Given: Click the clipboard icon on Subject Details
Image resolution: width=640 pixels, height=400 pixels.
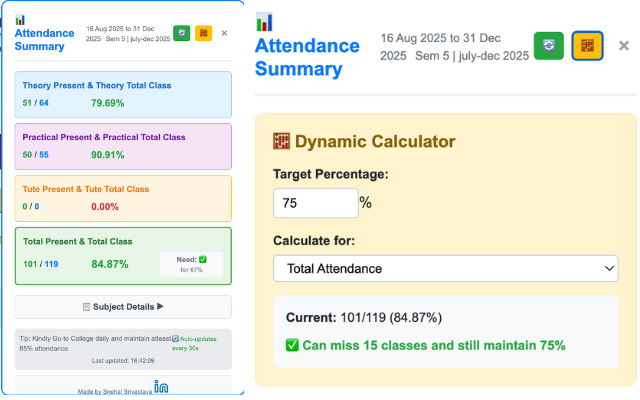Looking at the screenshot, I should click(x=87, y=307).
